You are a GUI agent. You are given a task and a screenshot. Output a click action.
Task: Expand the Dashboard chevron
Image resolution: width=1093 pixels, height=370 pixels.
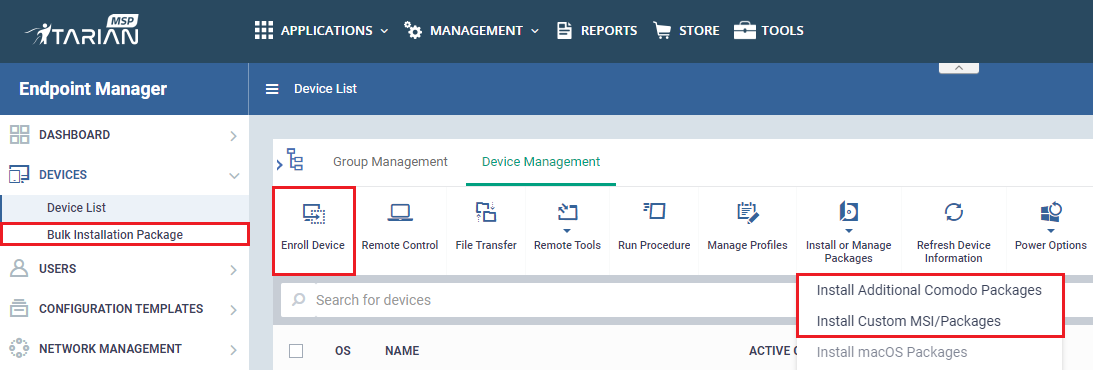[x=234, y=136]
